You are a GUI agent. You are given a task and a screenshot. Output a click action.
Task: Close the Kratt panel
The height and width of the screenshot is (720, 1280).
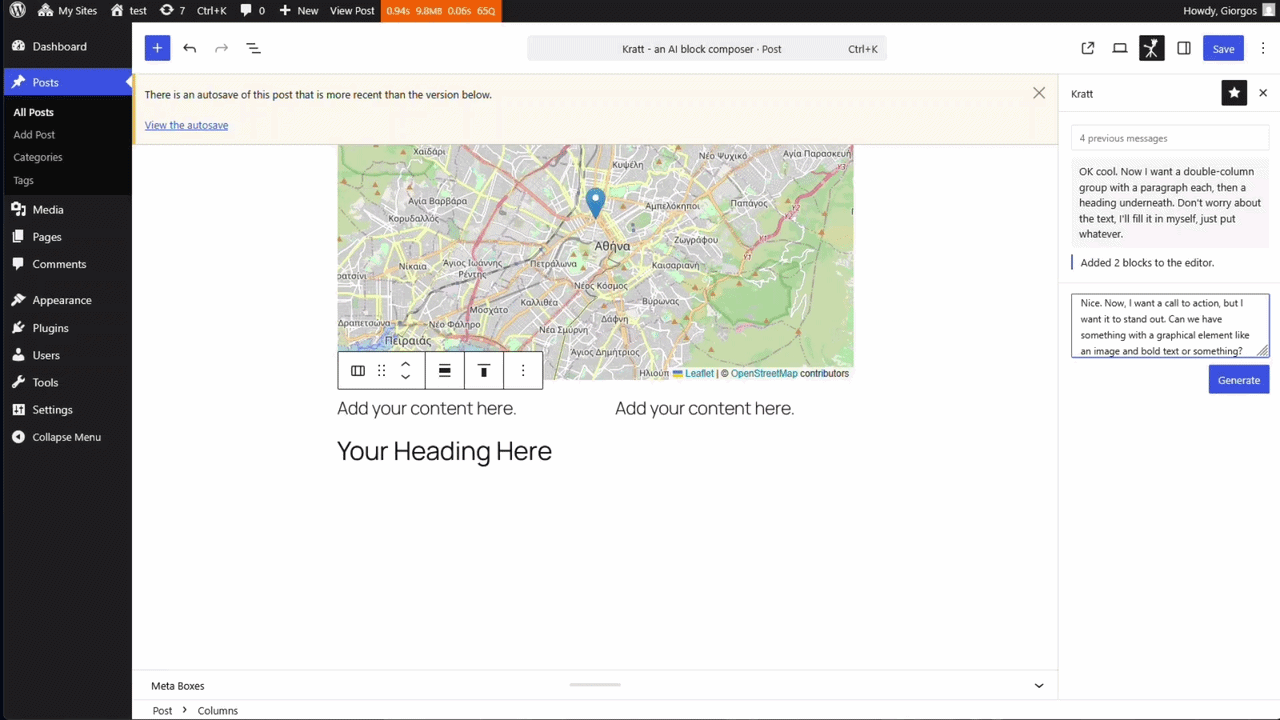coord(1263,93)
